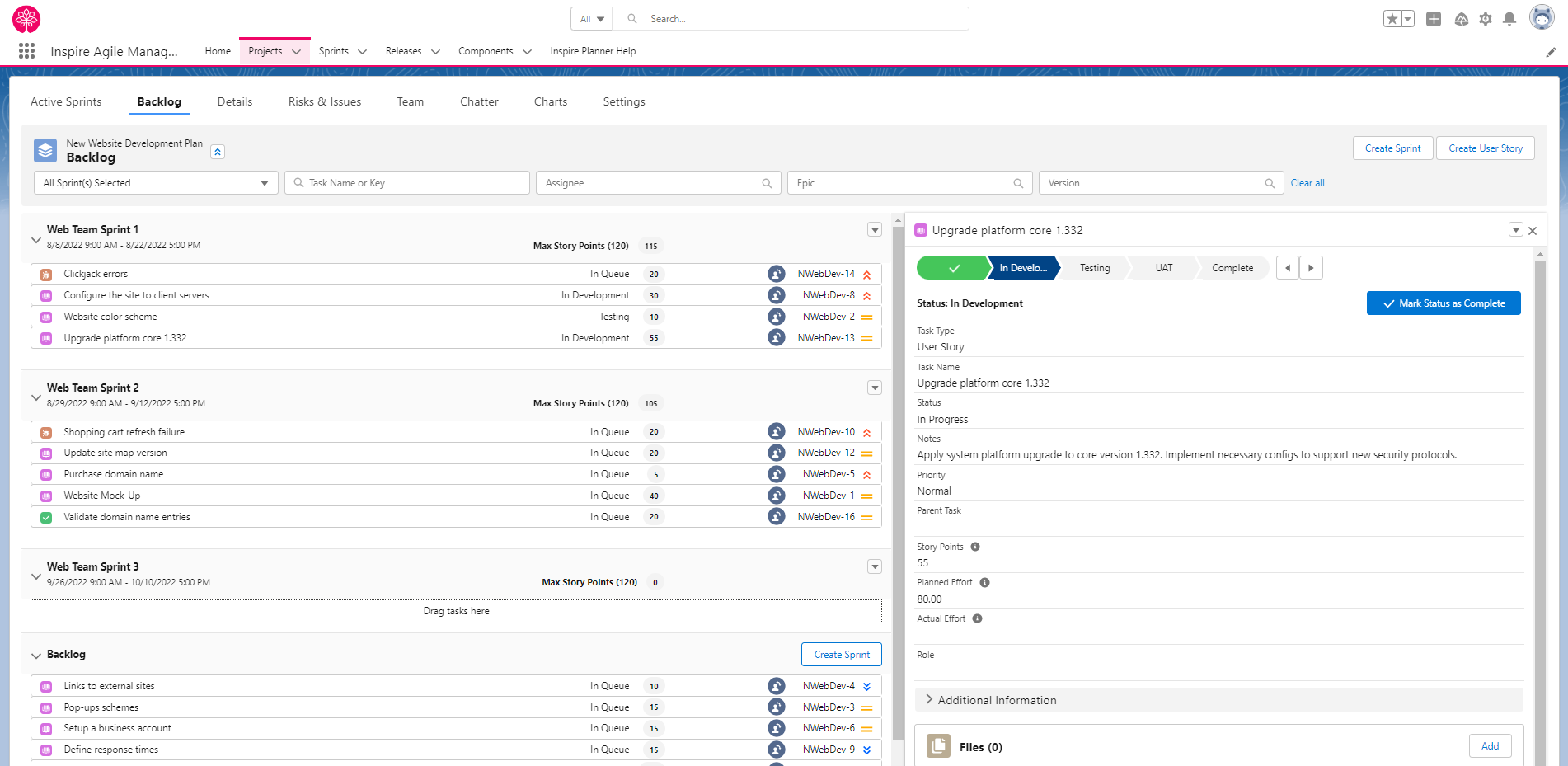Collapse the Web Team Sprint 2 section
Image resolution: width=1568 pixels, height=766 pixels.
pos(35,397)
